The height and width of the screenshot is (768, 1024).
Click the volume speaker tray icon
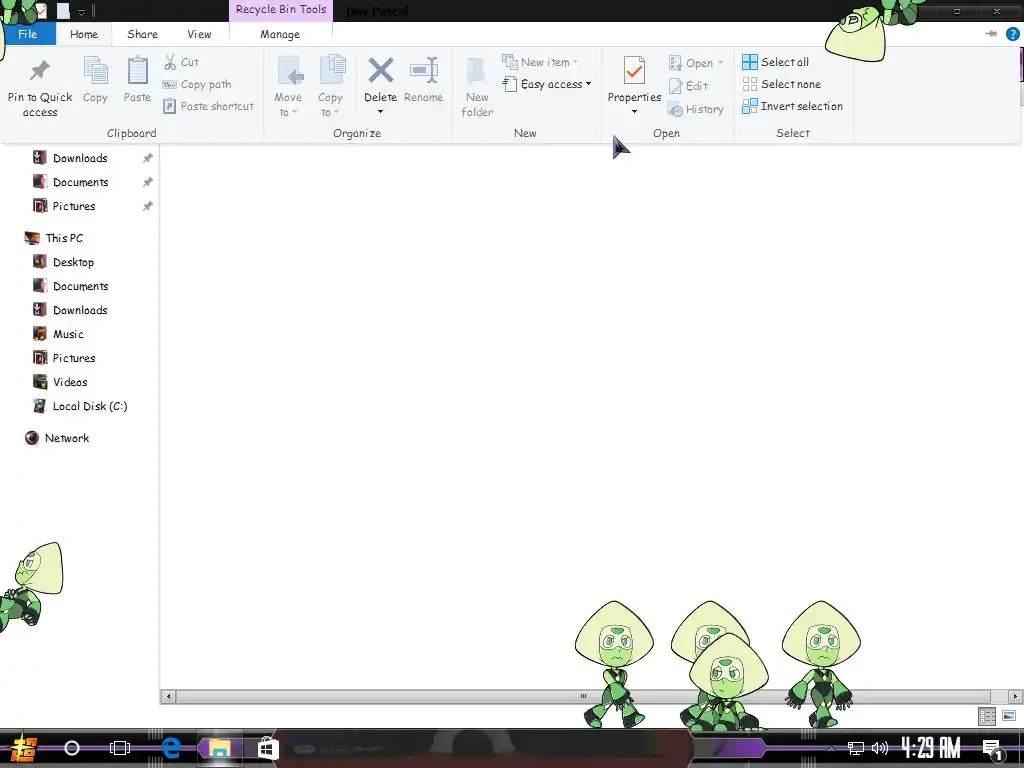coord(880,748)
